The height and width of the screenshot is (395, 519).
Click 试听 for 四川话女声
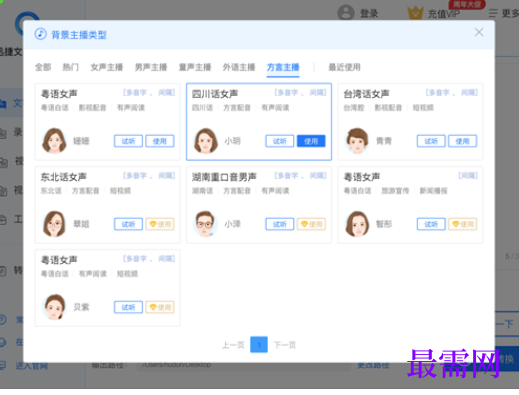point(280,141)
